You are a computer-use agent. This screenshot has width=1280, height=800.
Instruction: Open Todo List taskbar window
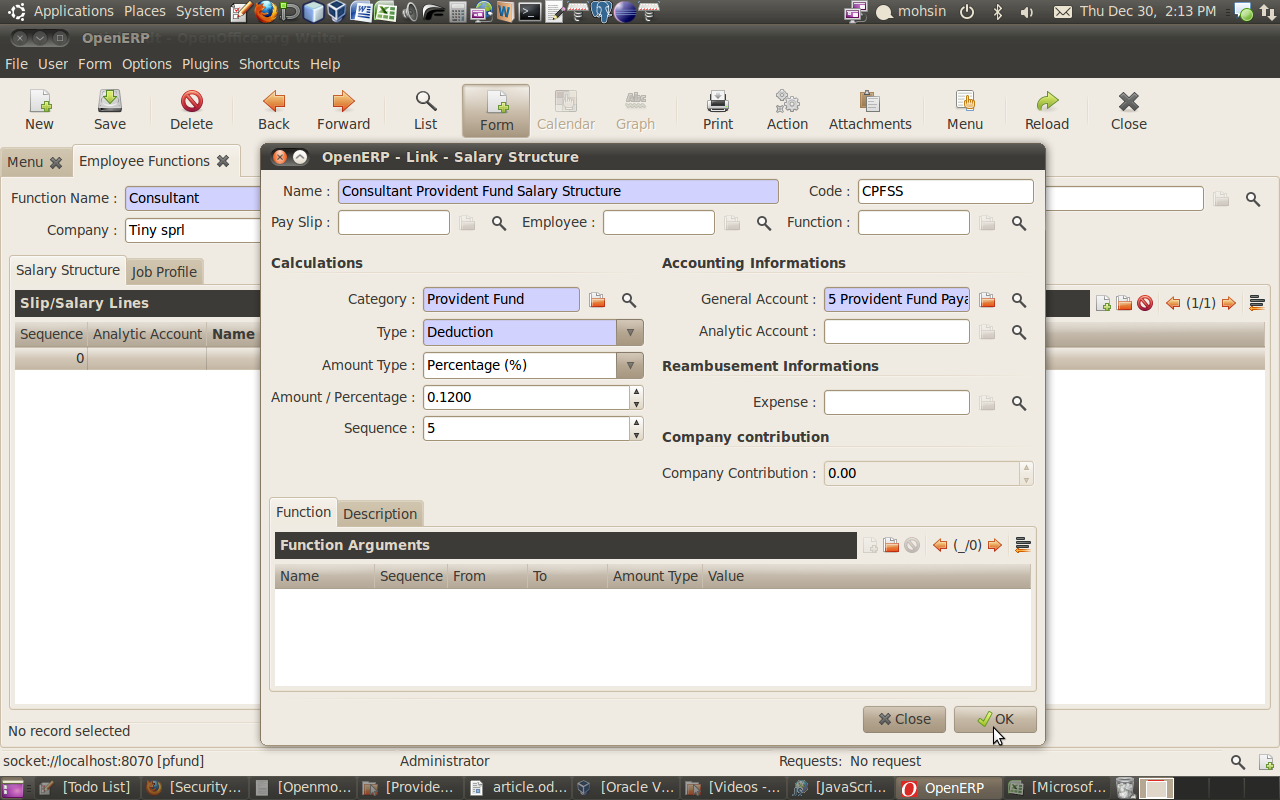tap(84, 787)
